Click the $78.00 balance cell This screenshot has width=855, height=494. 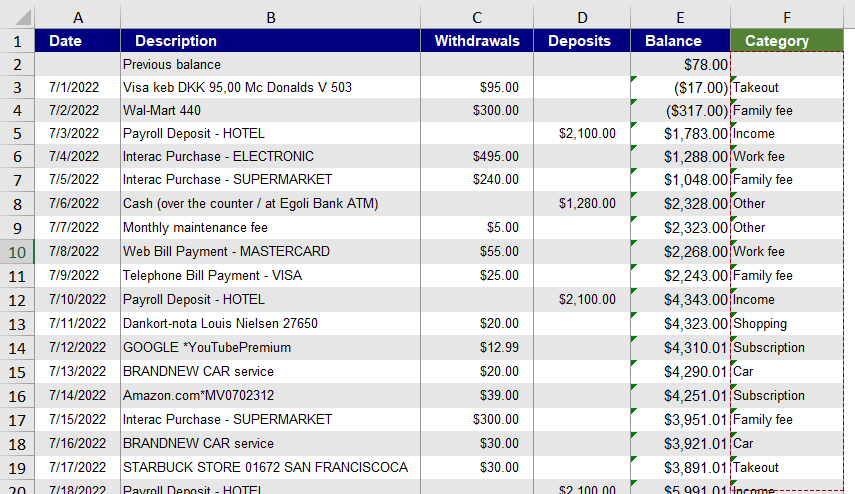click(680, 64)
